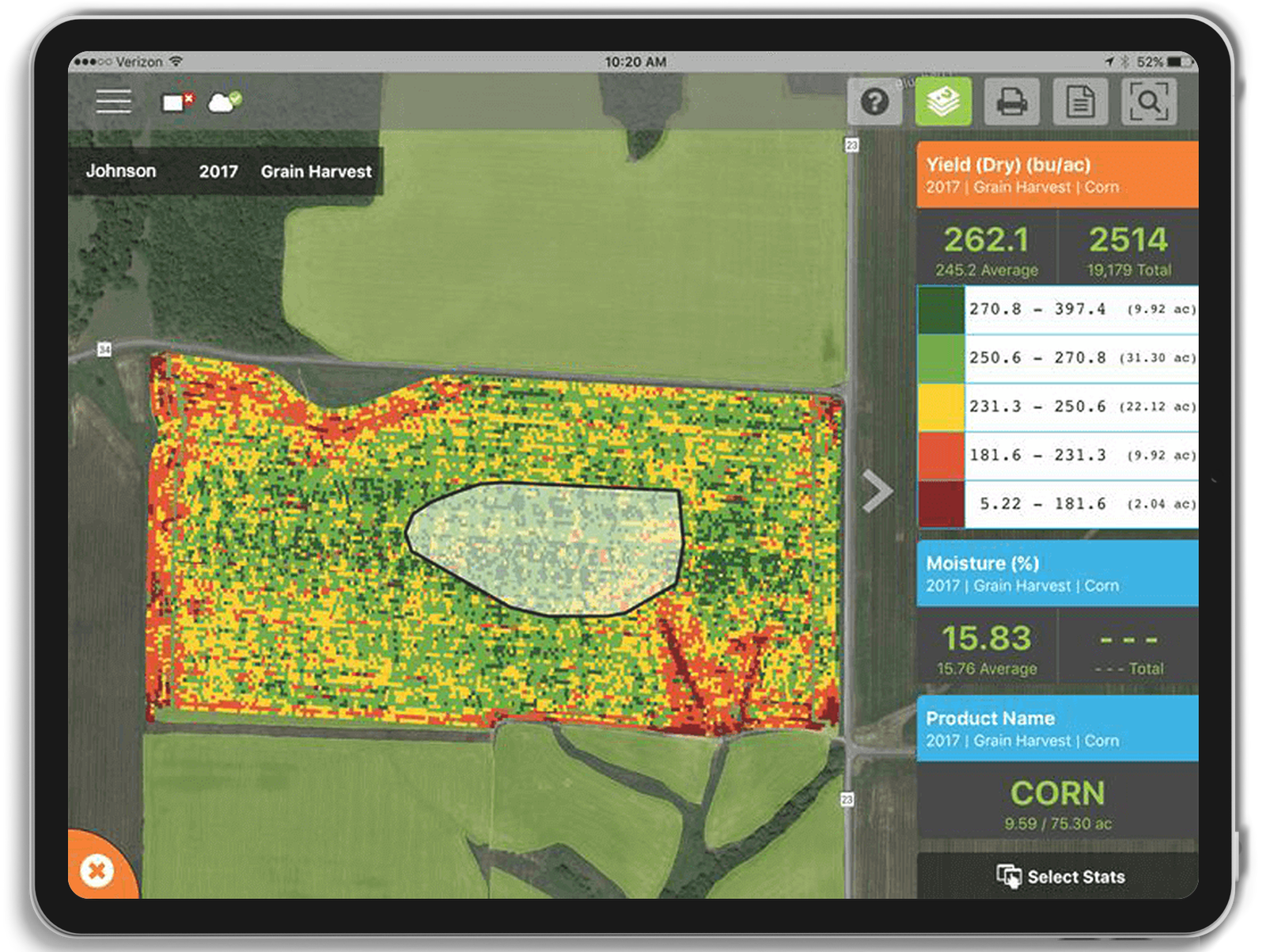This screenshot has height=952, width=1266.
Task: Open the hamburger menu
Action: (x=113, y=102)
